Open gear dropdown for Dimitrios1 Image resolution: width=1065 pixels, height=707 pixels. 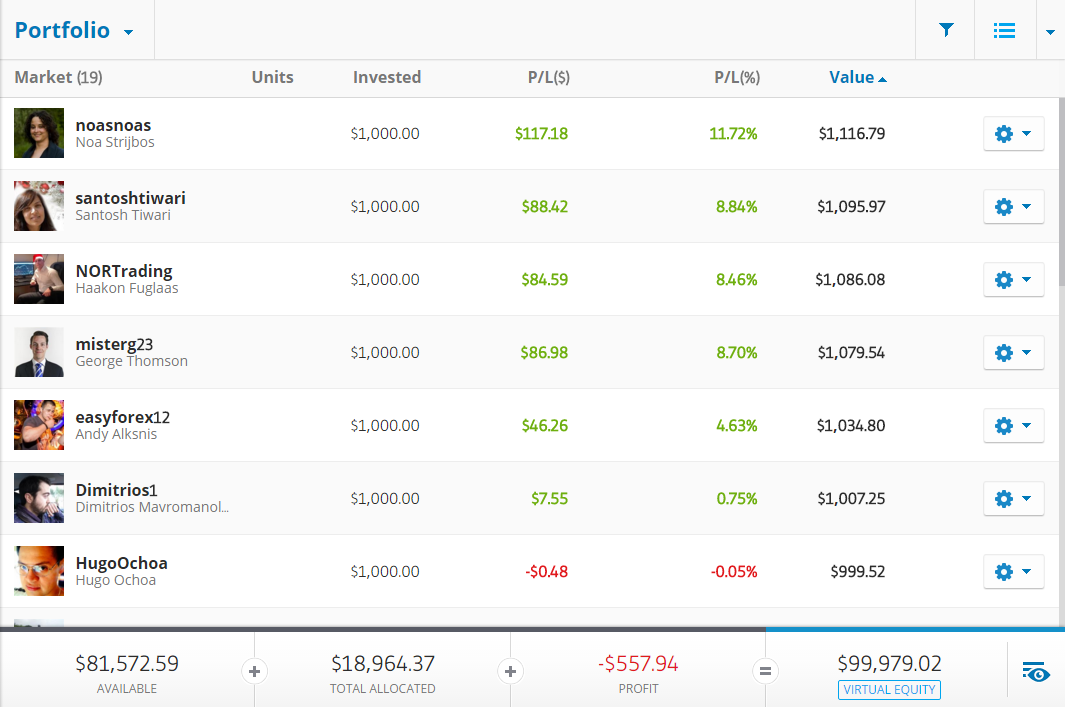pyautogui.click(x=1013, y=499)
